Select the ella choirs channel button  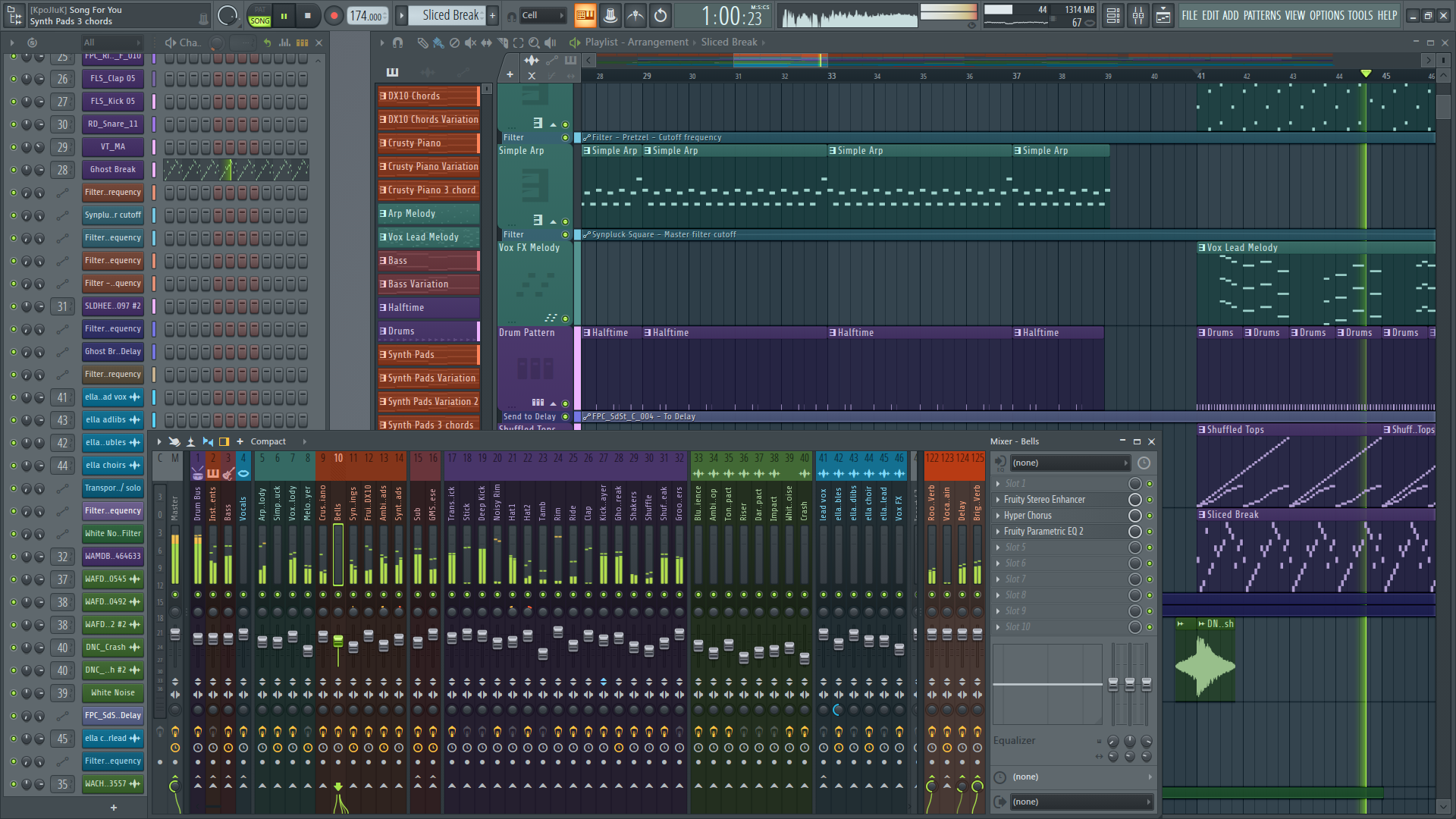coord(113,466)
